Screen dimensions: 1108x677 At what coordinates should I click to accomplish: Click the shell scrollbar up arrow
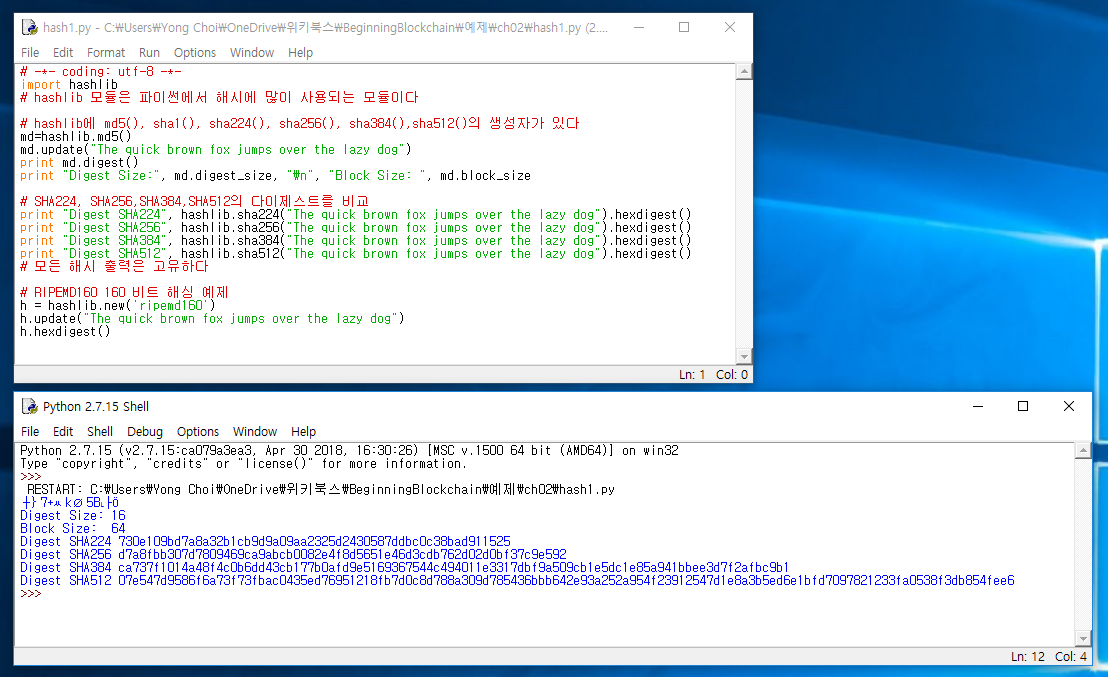tap(1083, 451)
